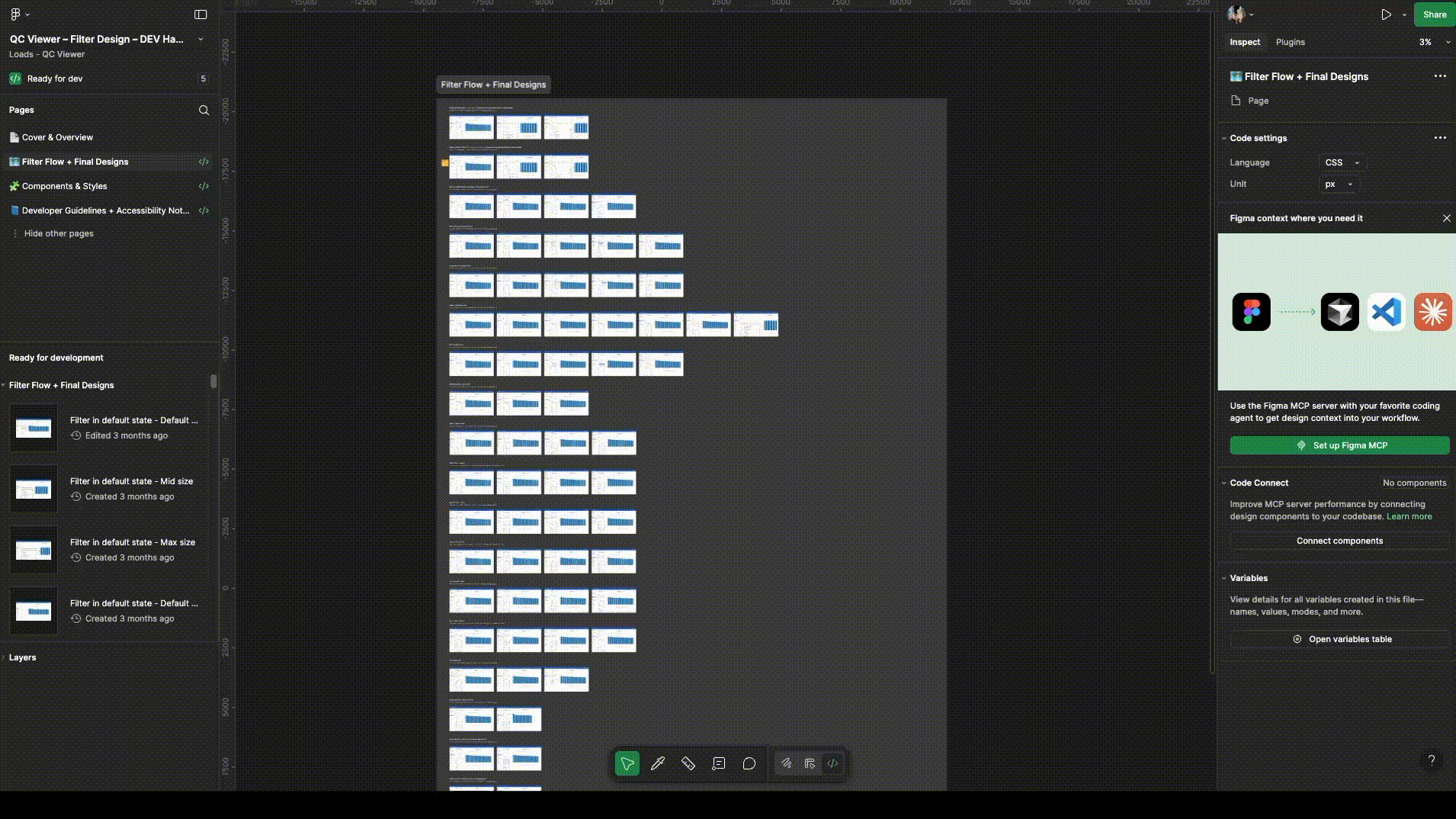The image size is (1456, 819).
Task: Click the Loads - QC Viewer project name
Action: point(47,54)
